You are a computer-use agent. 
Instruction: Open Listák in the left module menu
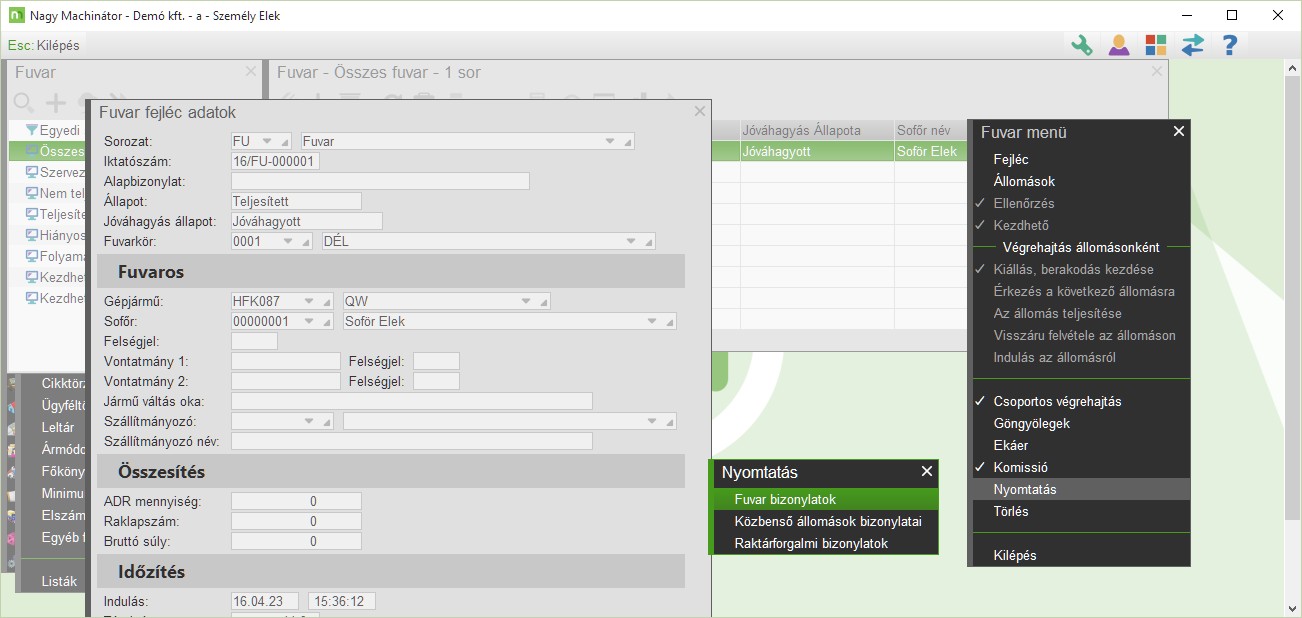point(58,581)
